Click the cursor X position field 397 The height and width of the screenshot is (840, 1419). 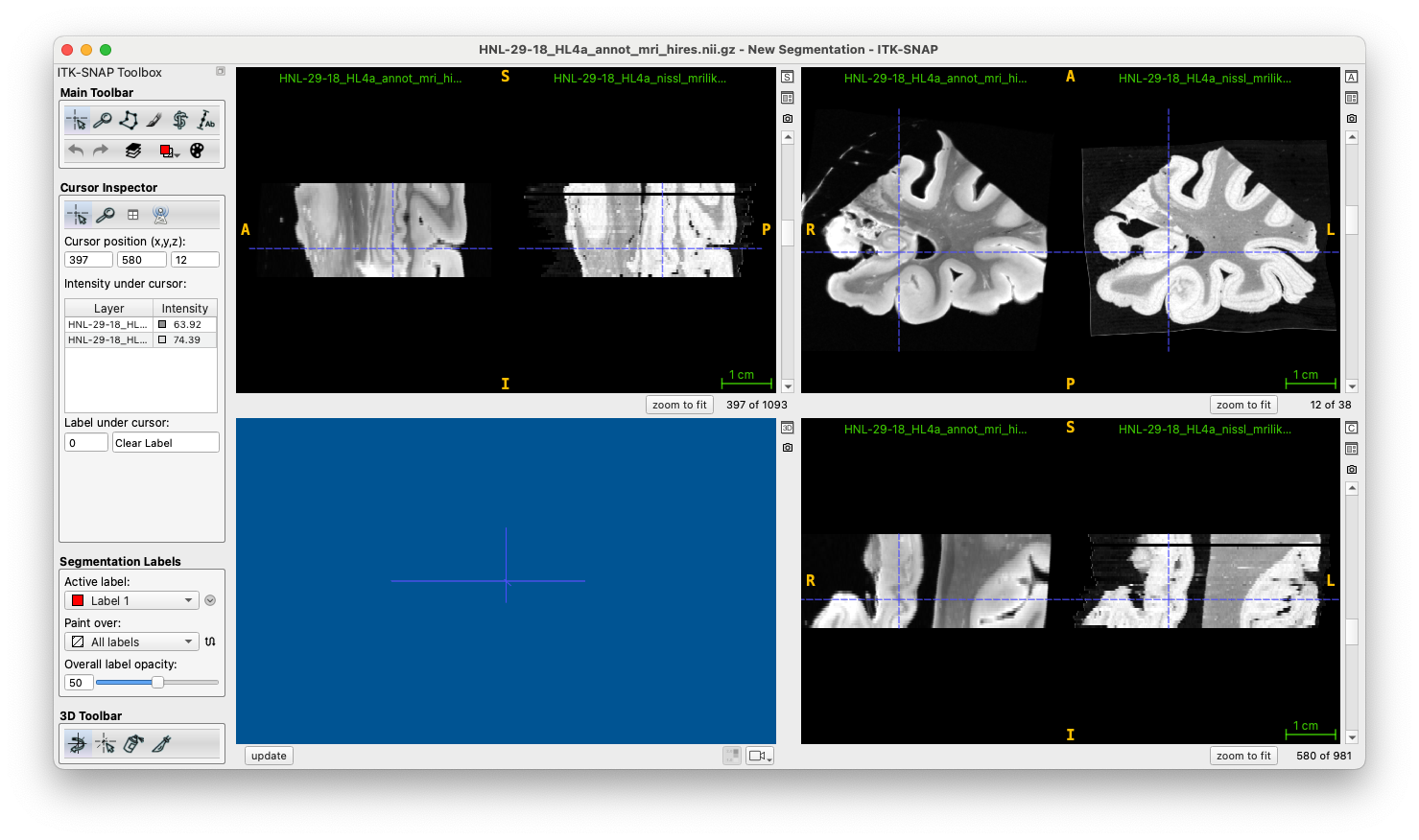(88, 260)
